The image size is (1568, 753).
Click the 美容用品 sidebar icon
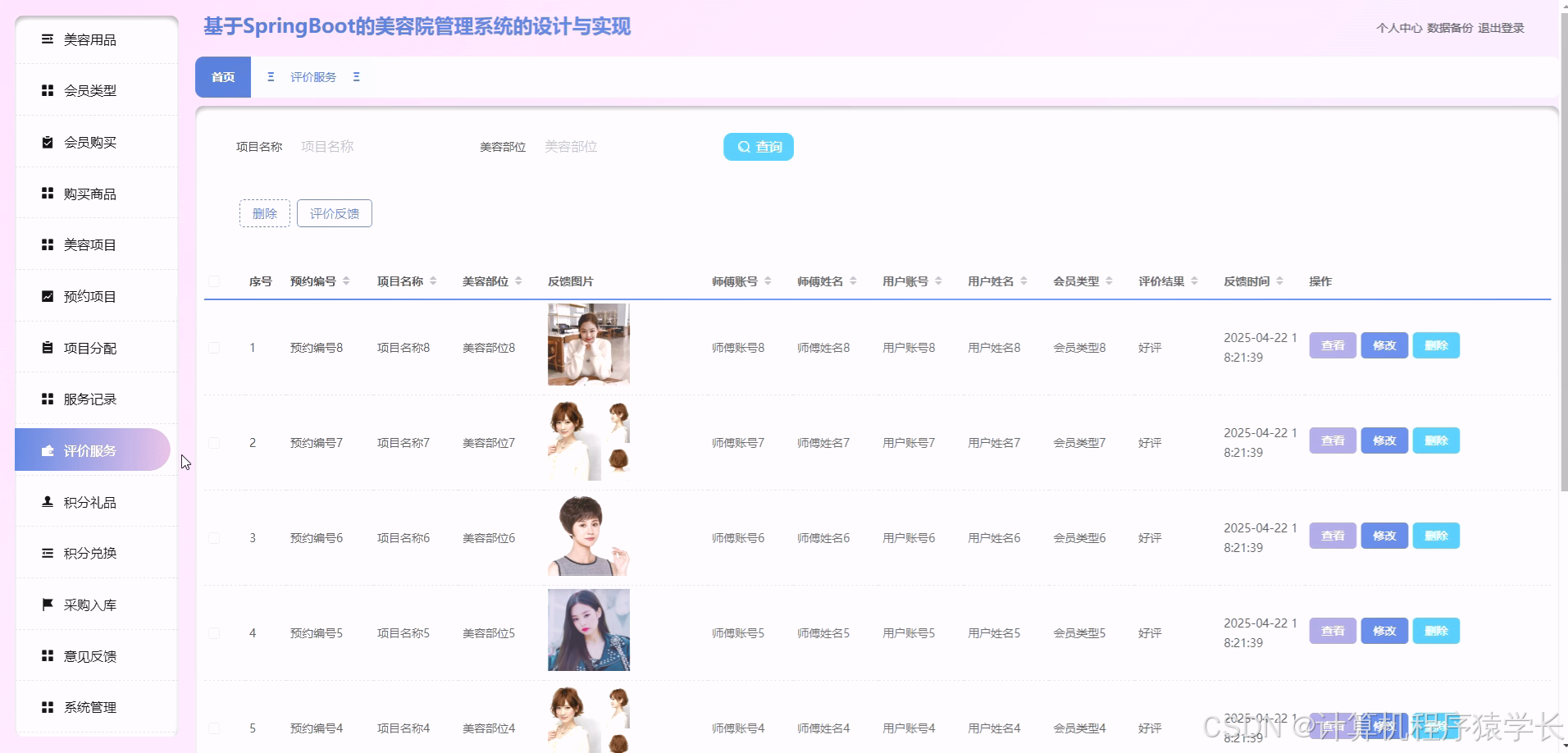coord(48,39)
